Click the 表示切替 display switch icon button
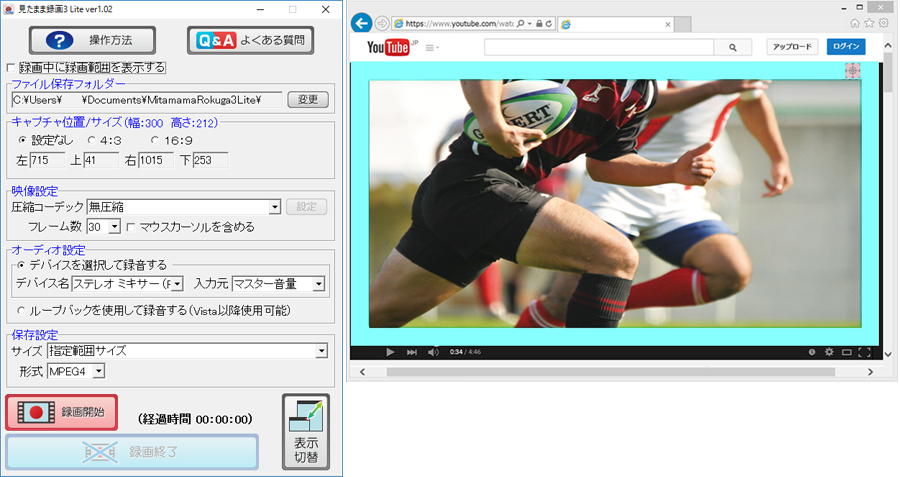 306,428
